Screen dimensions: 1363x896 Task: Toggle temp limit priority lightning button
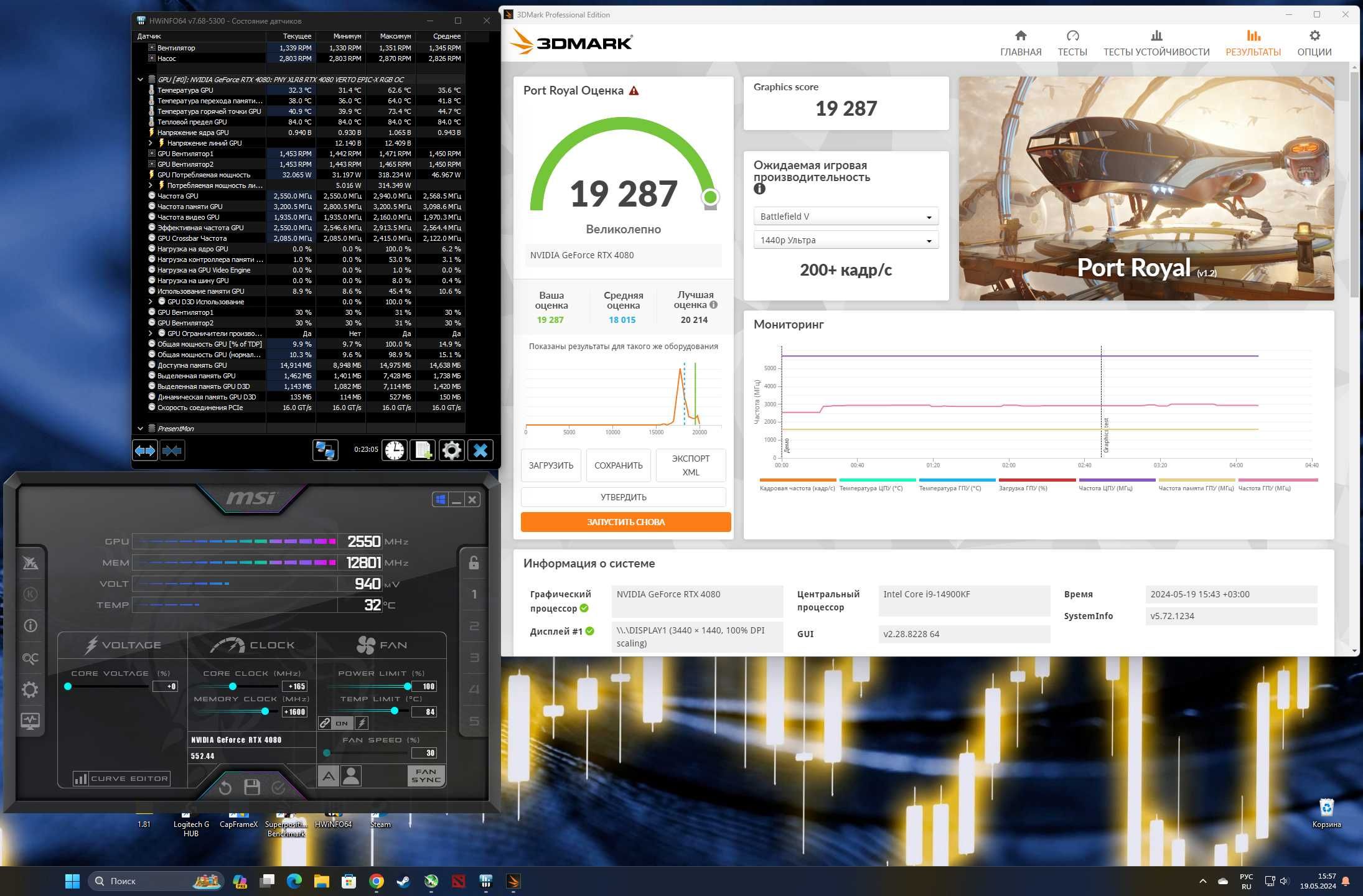(362, 723)
